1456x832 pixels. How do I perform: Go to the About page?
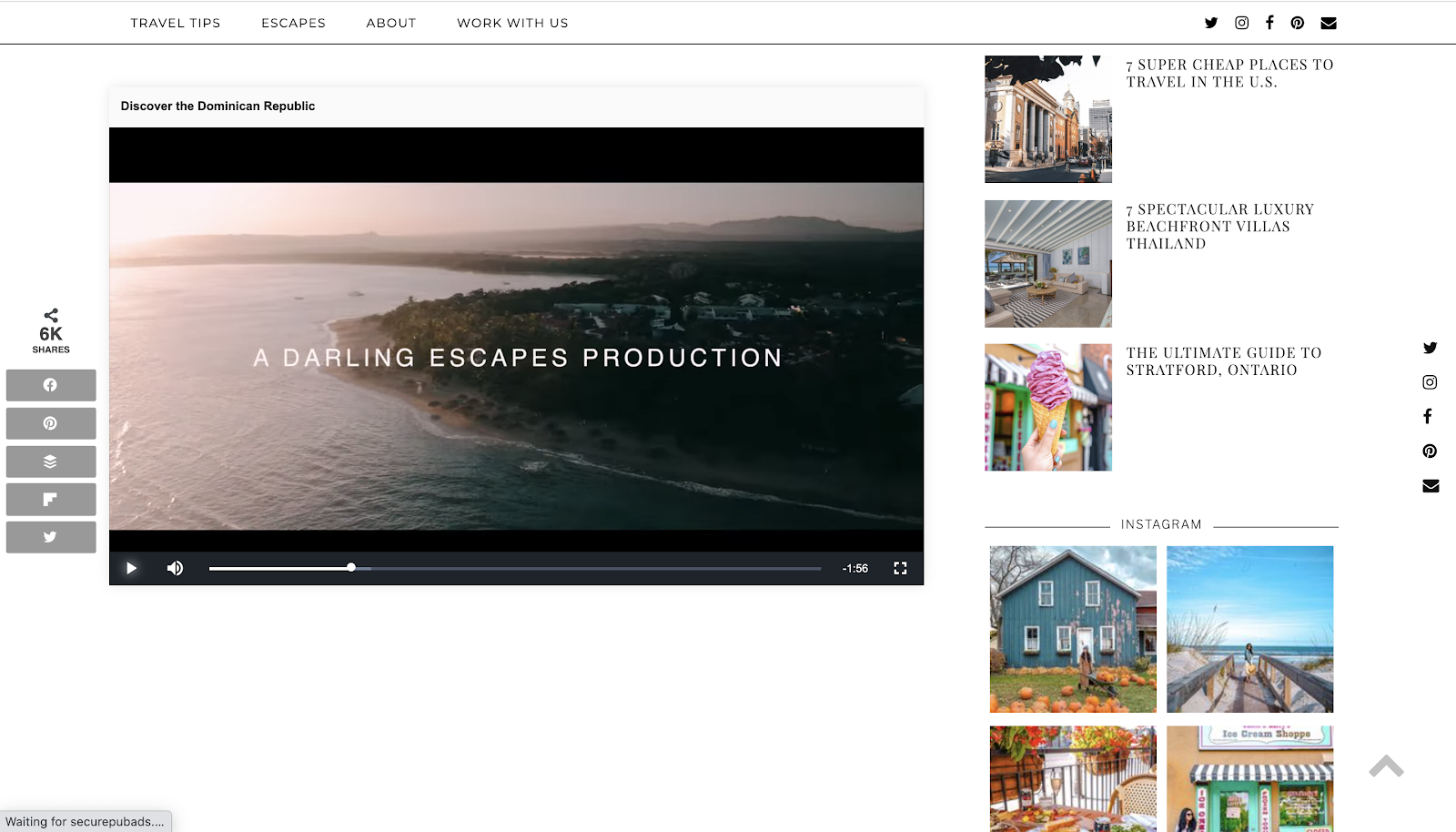pos(391,23)
